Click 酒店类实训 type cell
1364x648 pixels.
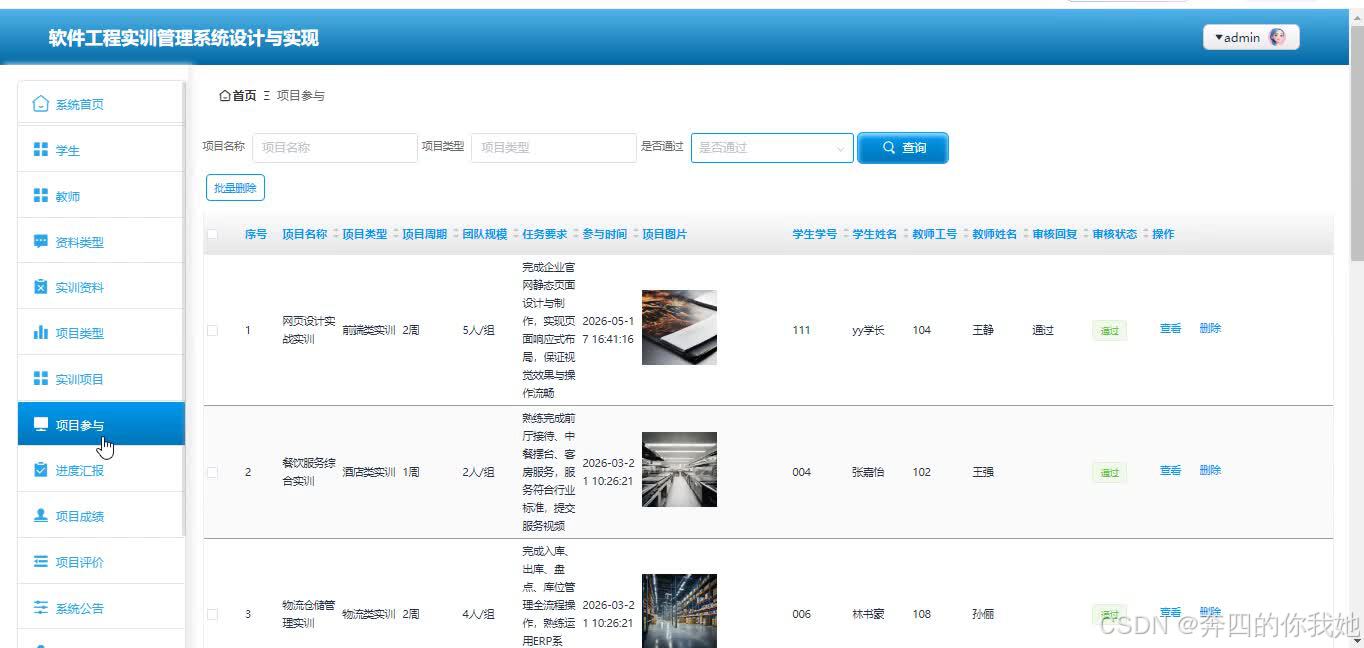(x=369, y=472)
